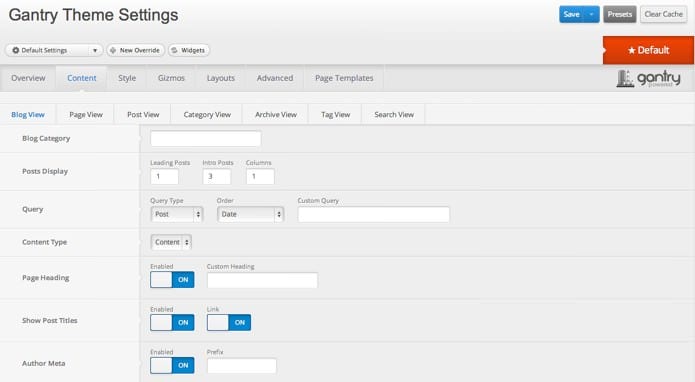Open the Tag View subtab
This screenshot has height=382, width=695.
coord(336,114)
